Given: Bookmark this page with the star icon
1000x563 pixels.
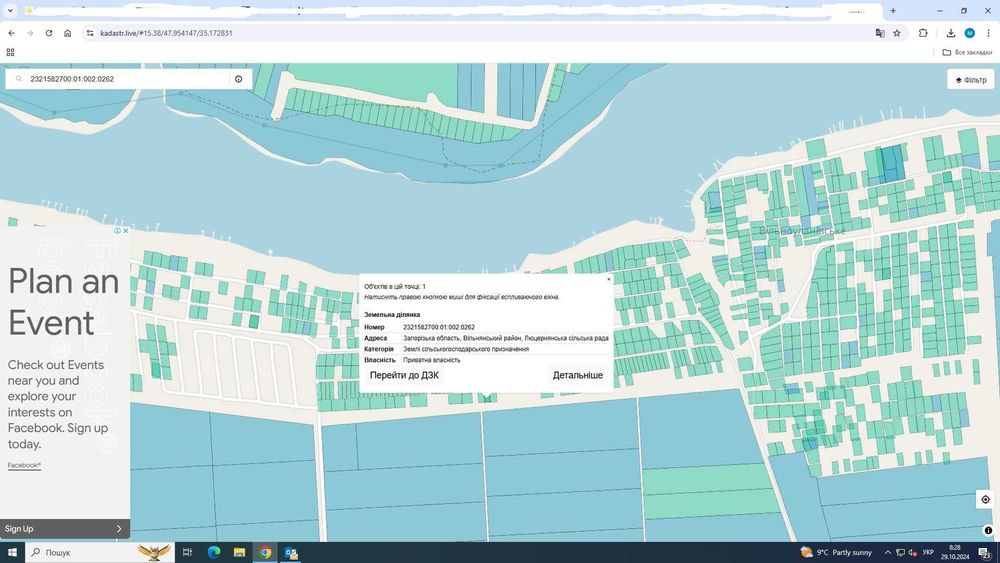Looking at the screenshot, I should pos(897,33).
